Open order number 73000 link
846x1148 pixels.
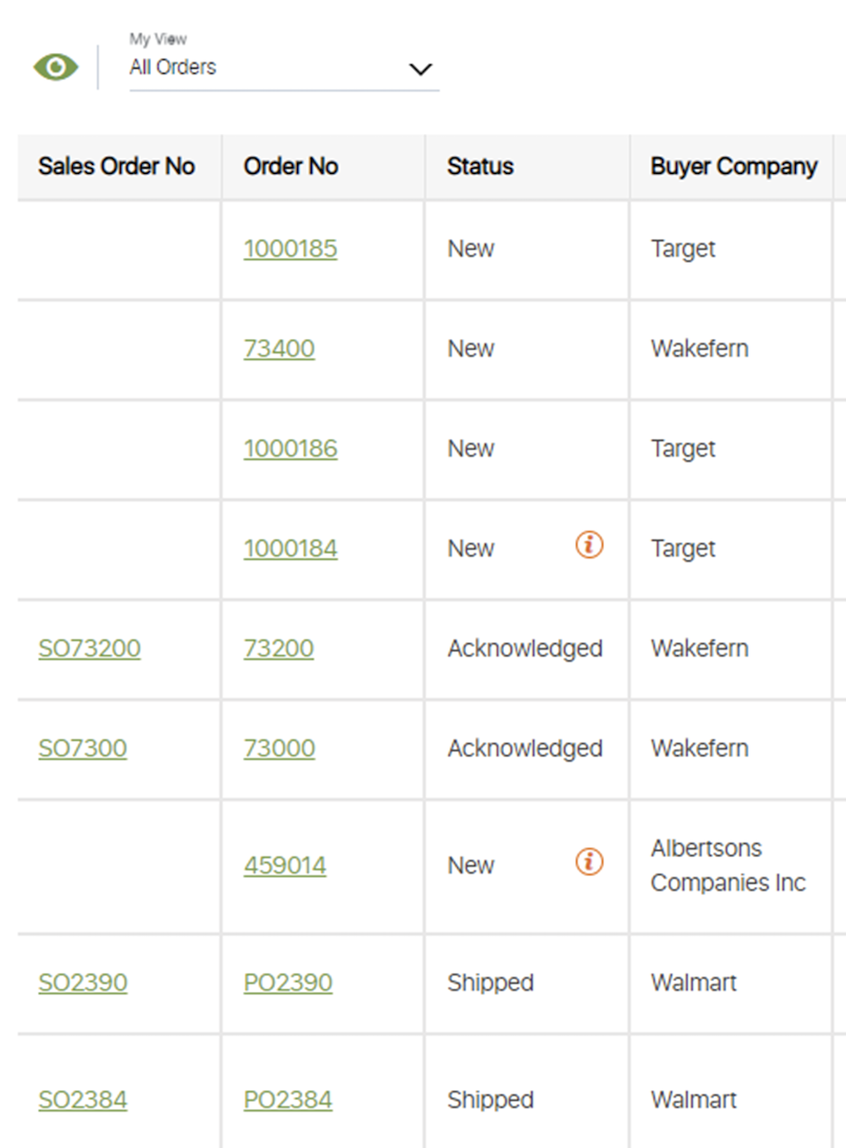[x=279, y=749]
